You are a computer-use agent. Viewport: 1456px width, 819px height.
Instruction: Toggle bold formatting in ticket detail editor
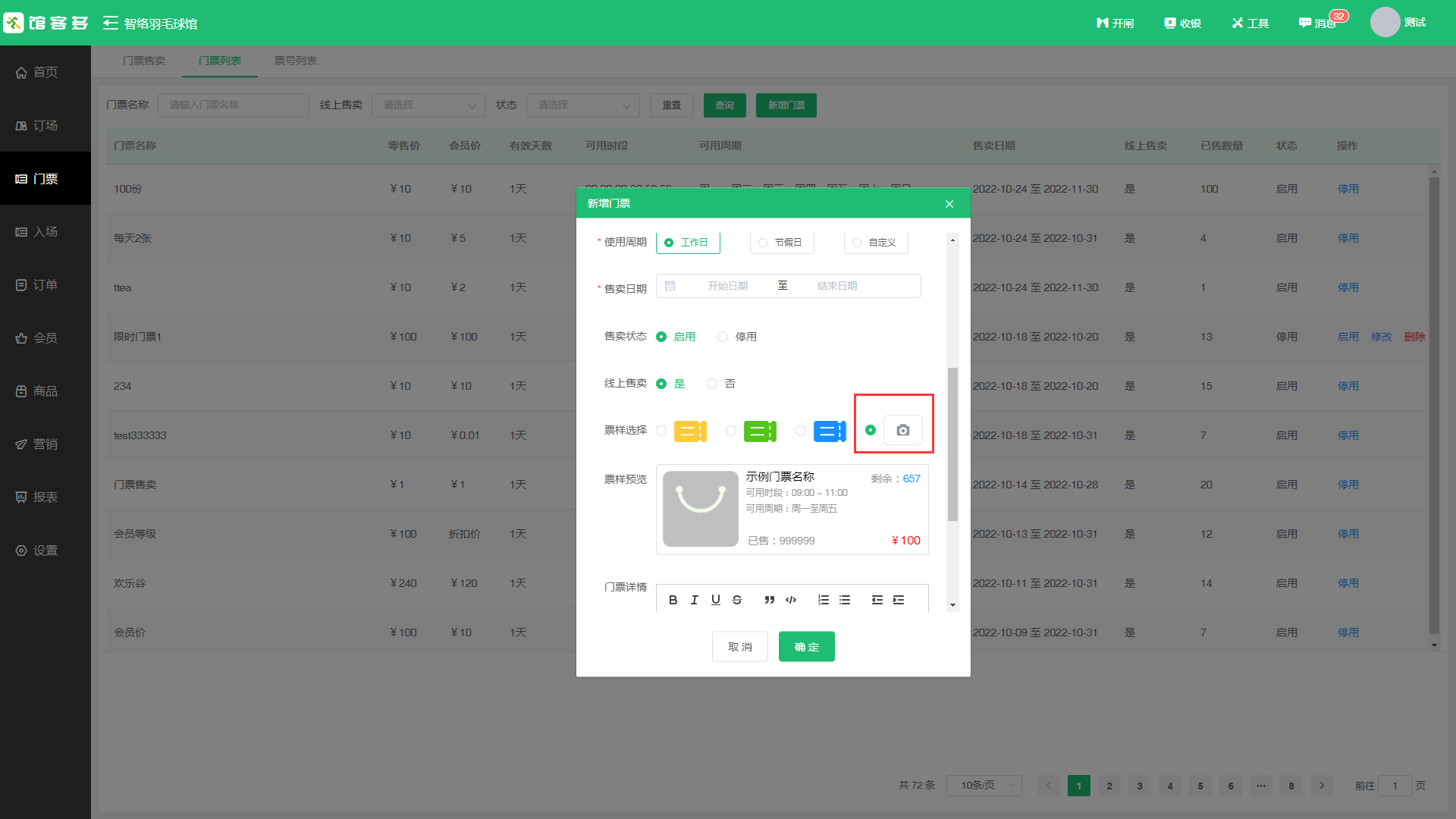(673, 599)
